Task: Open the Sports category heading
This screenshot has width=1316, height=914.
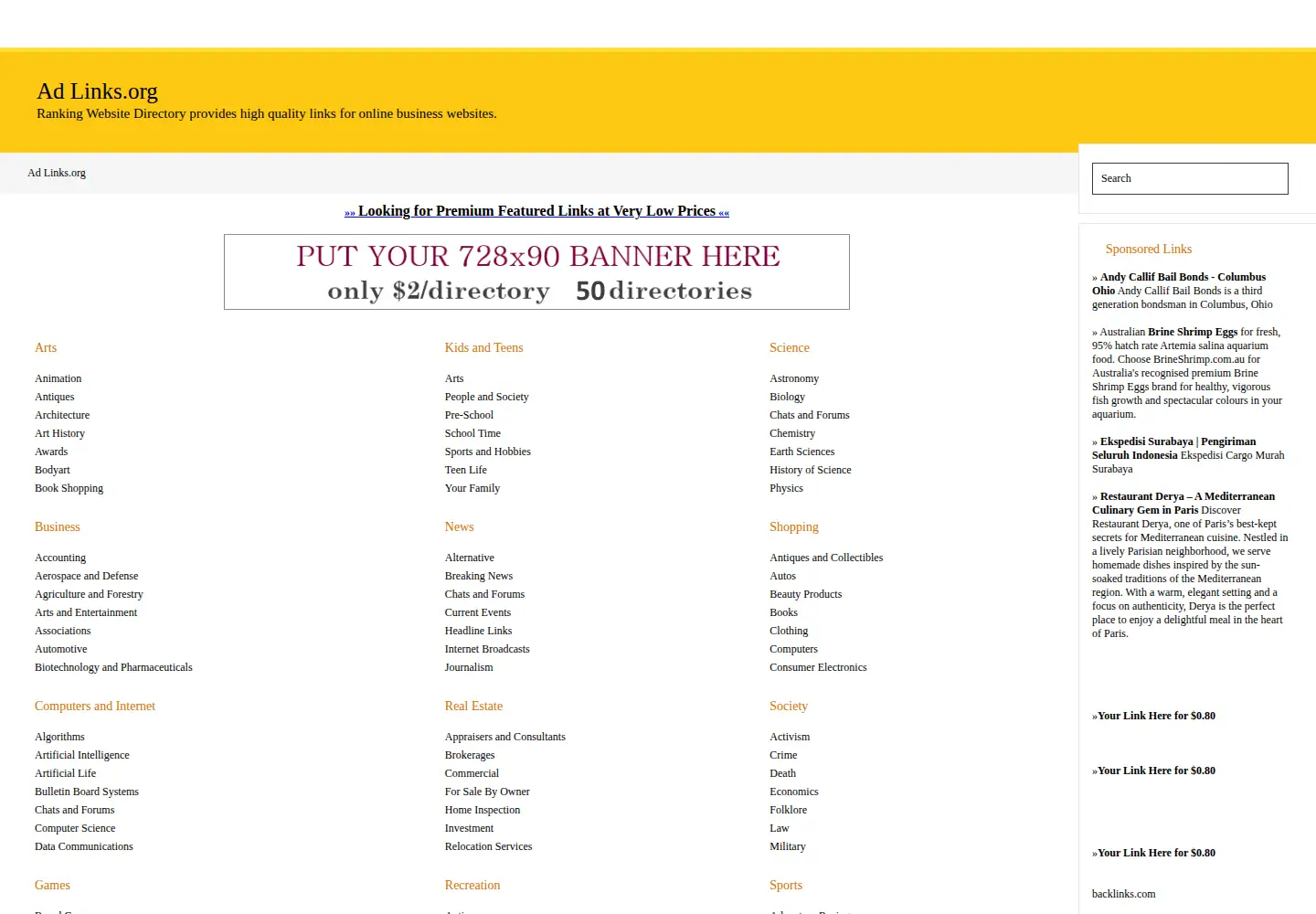Action: pos(786,886)
